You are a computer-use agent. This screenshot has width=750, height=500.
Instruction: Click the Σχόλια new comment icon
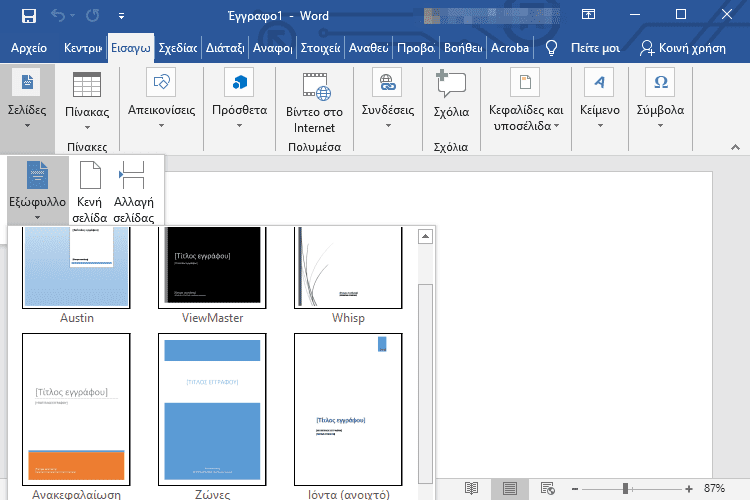[451, 84]
